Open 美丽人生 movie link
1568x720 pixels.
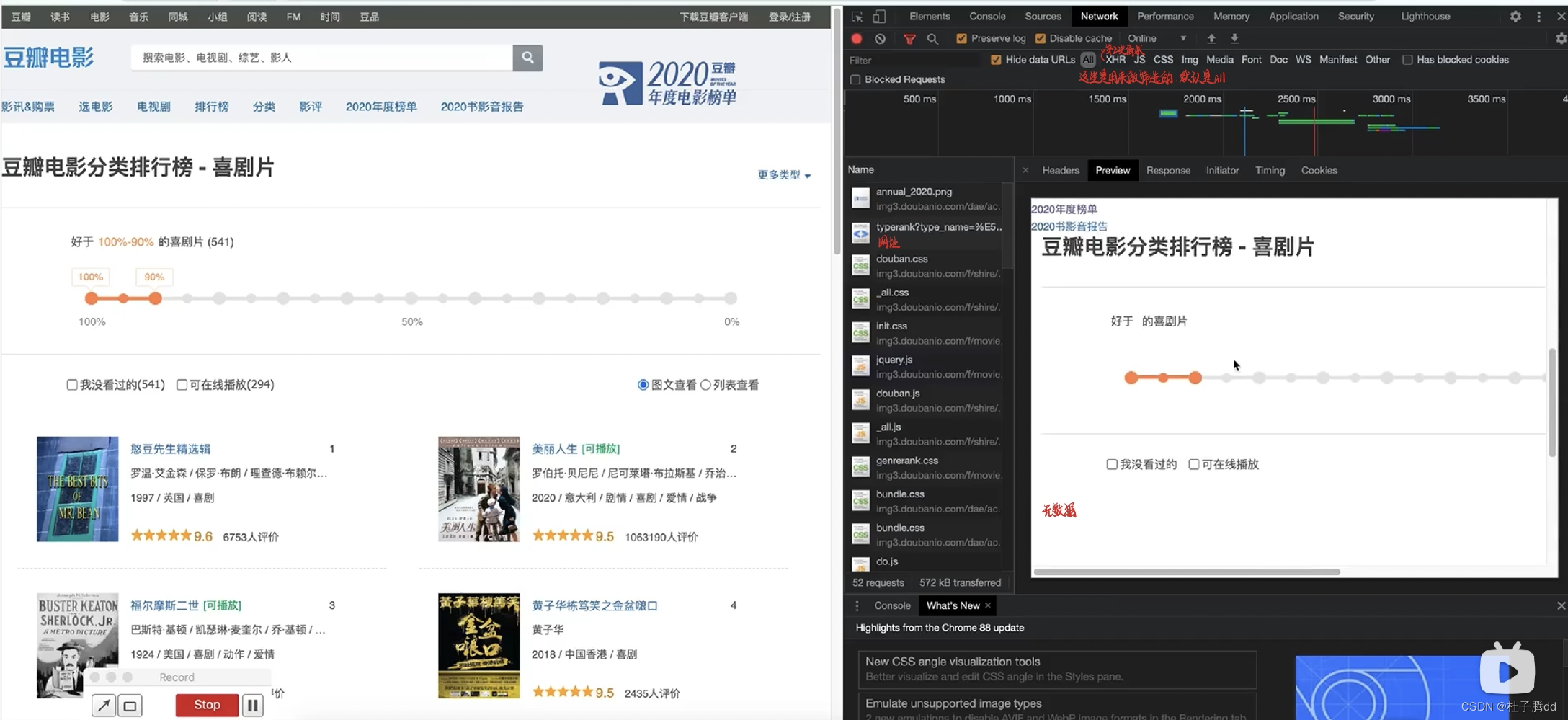click(554, 449)
